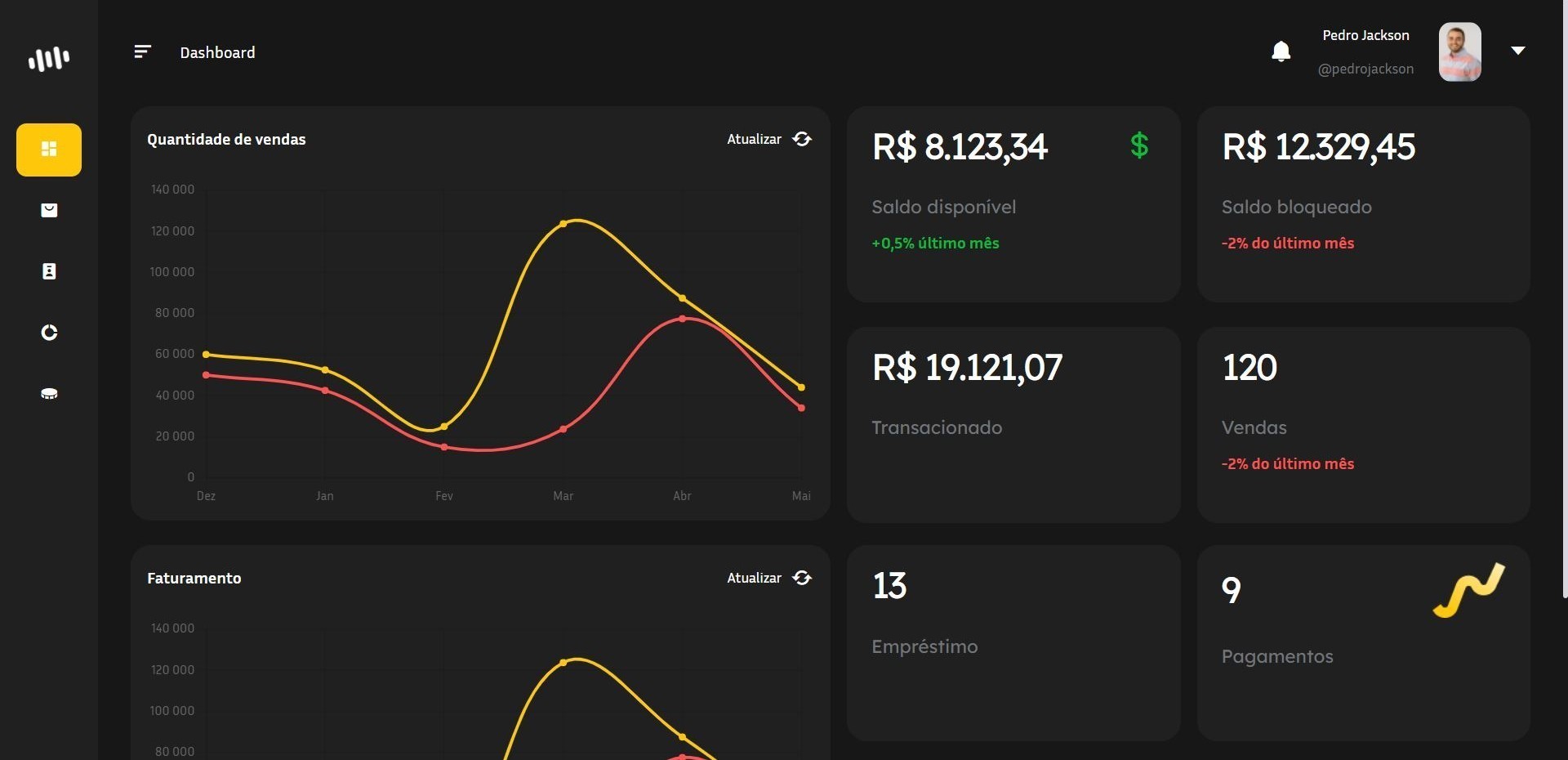
Task: Click refresh icon in Quantidade de vendas
Action: pyautogui.click(x=803, y=139)
